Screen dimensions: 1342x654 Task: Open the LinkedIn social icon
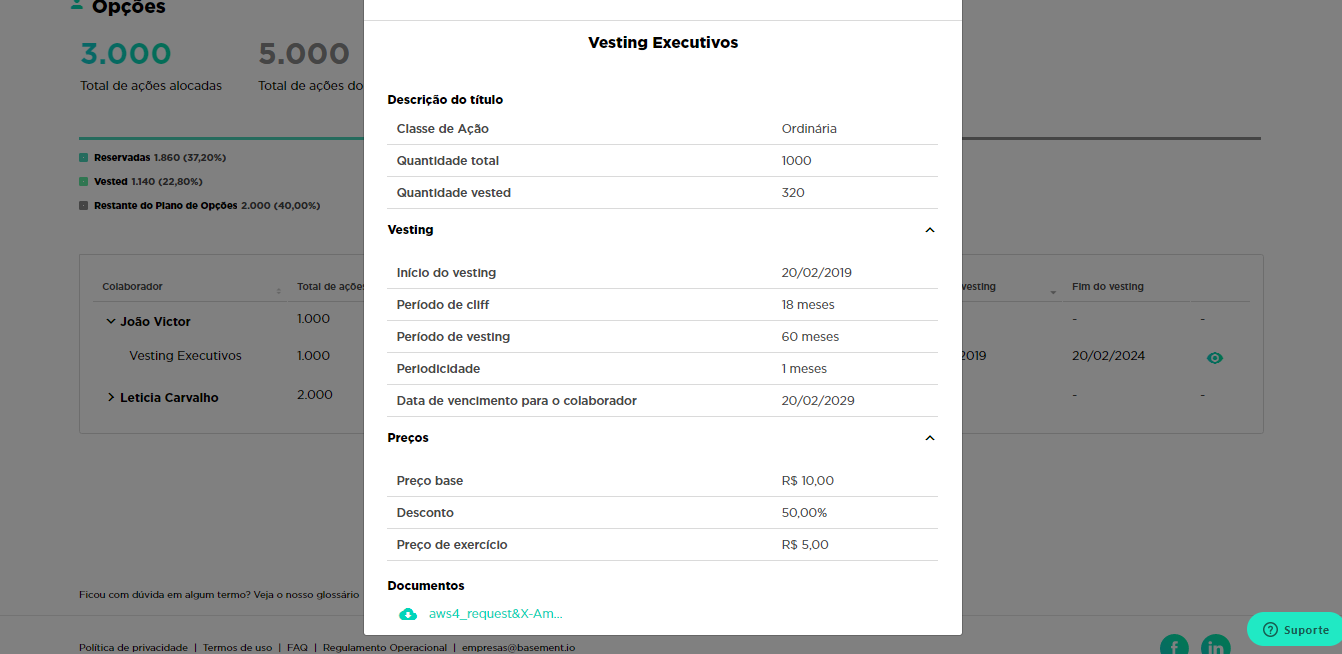pyautogui.click(x=1216, y=647)
